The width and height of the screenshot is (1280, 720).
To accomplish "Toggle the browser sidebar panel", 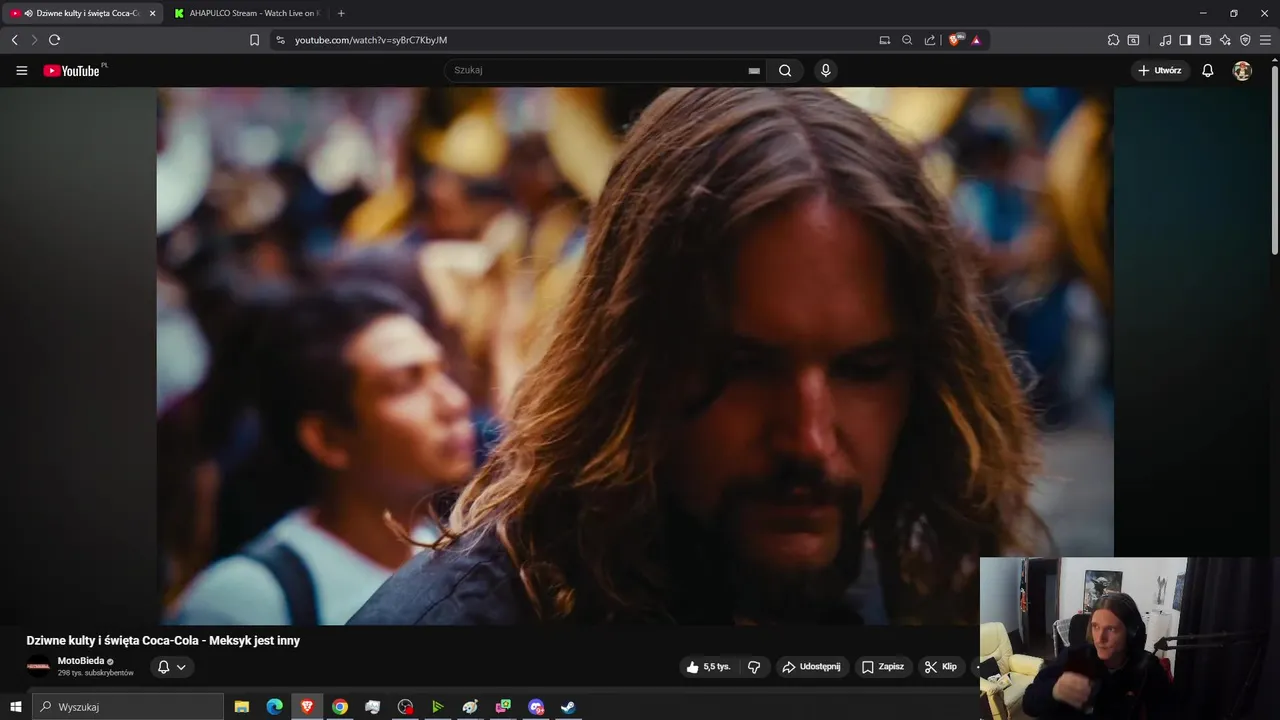I will coord(1185,40).
